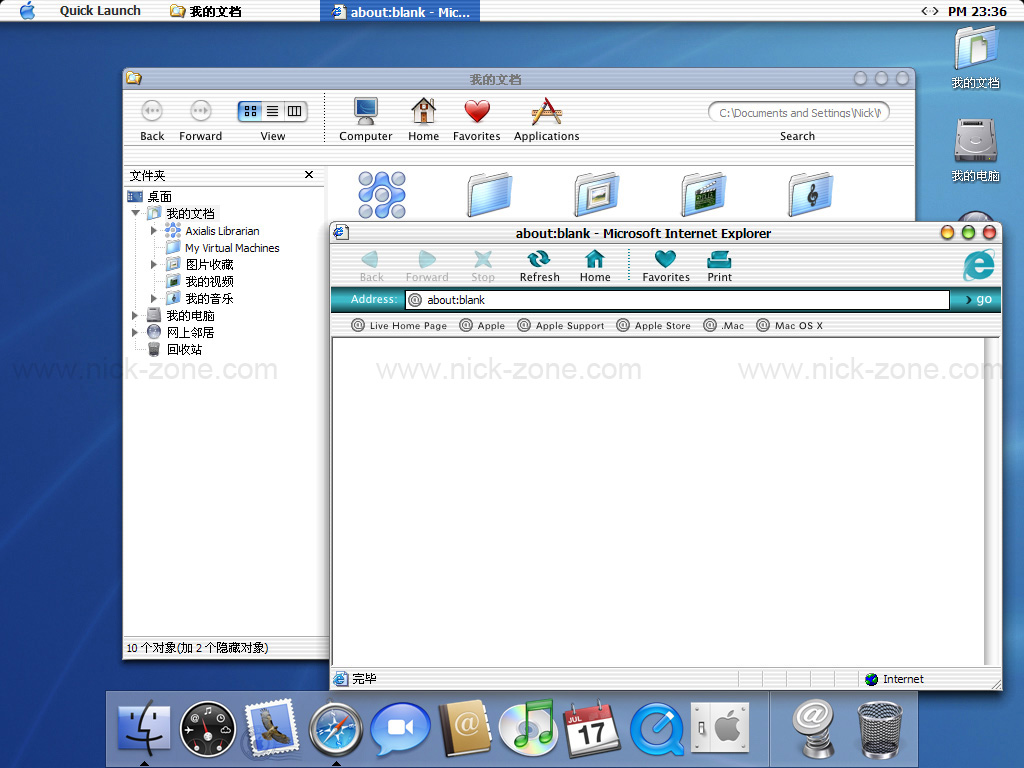This screenshot has height=768, width=1024.
Task: Expand the 我的电脑 tree node
Action: click(x=135, y=316)
